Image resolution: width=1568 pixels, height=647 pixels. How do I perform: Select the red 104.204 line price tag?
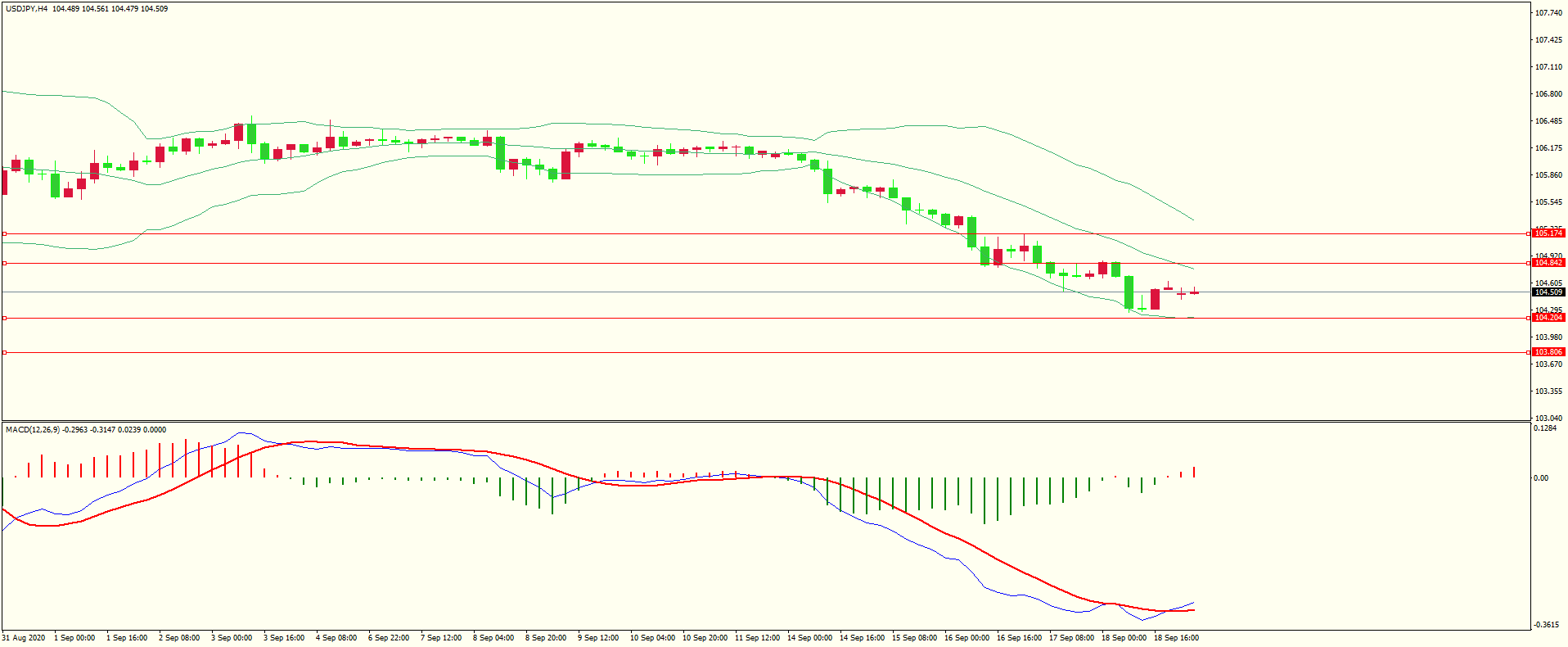1548,318
